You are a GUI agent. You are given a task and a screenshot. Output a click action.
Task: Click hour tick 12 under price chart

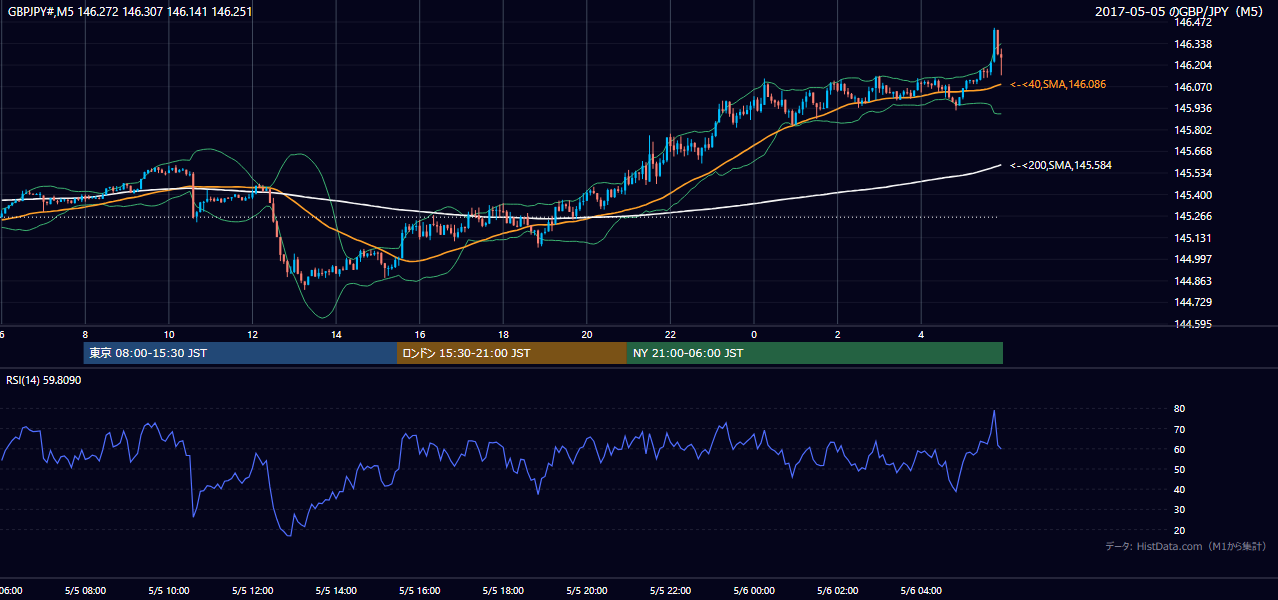[x=252, y=334]
